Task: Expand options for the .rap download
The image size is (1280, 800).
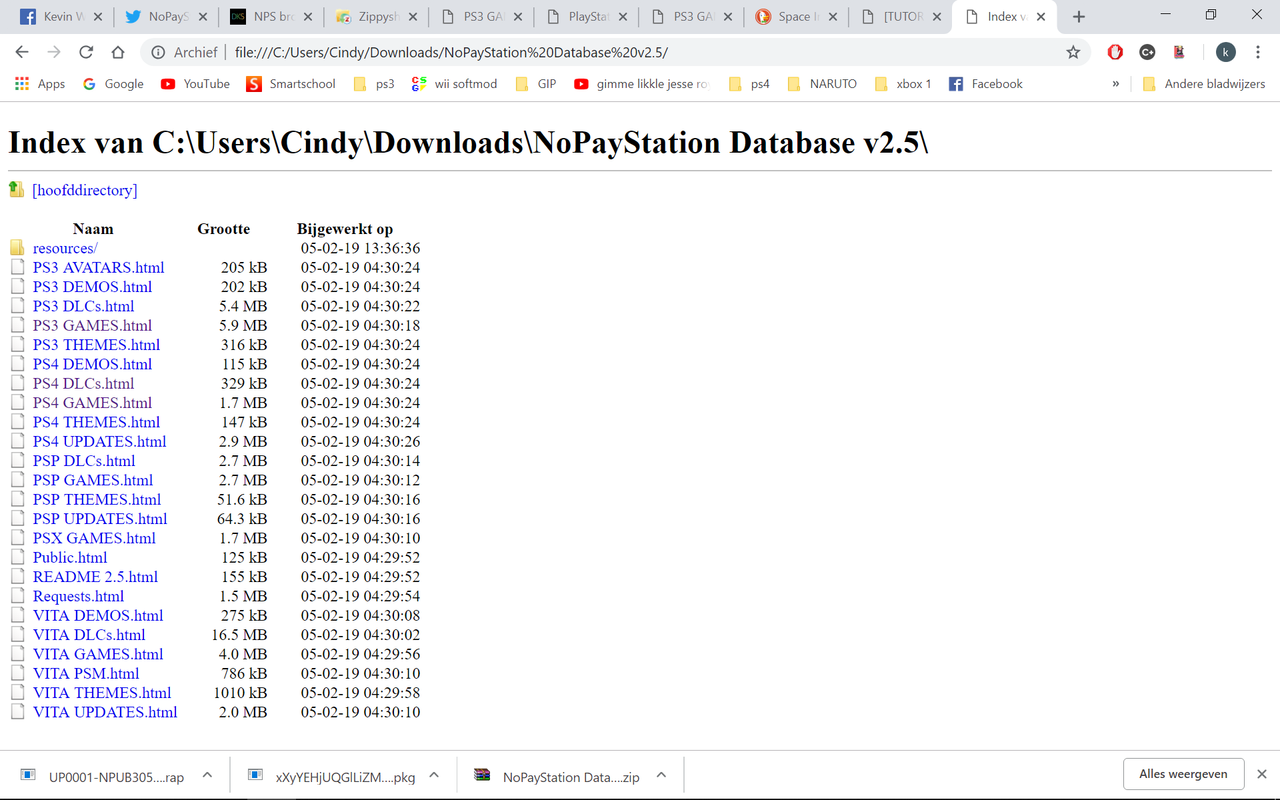Action: click(207, 775)
